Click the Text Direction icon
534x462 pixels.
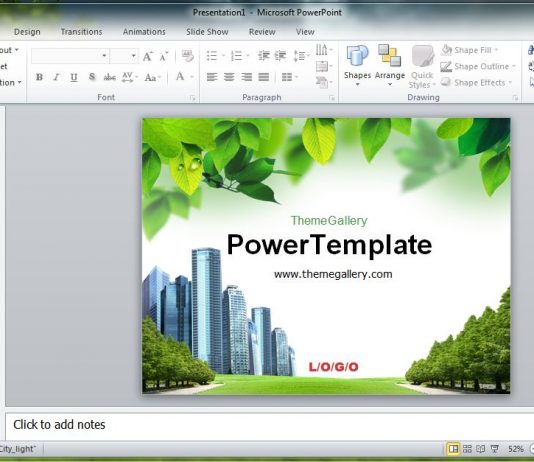tap(321, 50)
